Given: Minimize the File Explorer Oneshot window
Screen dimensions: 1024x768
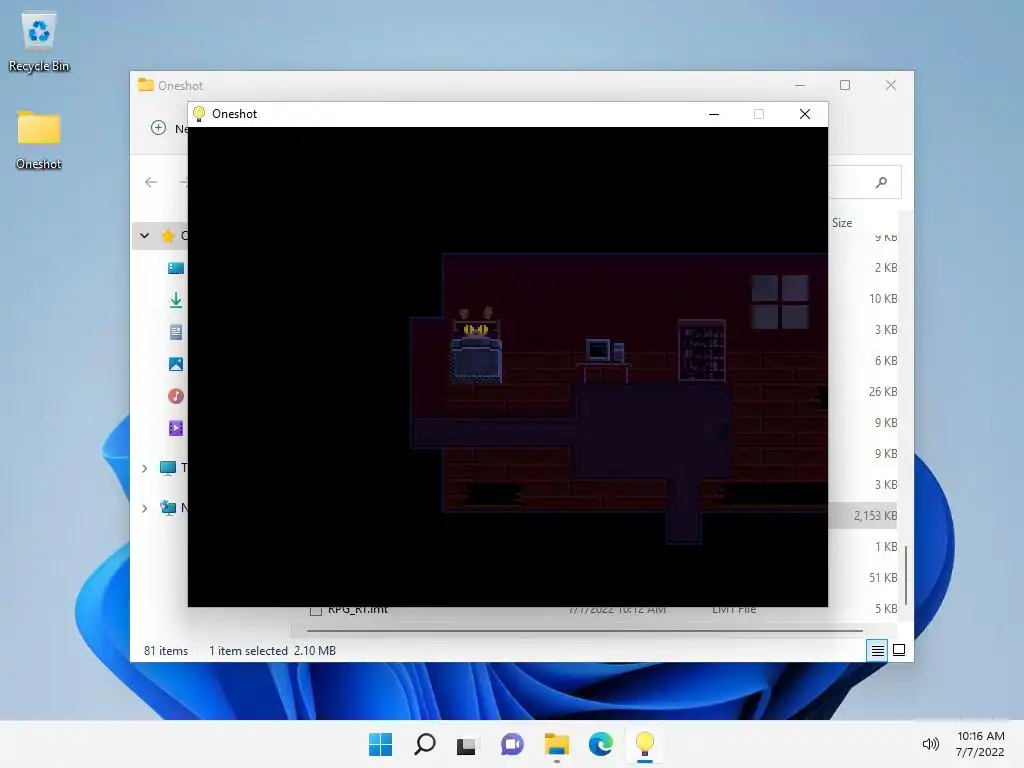Looking at the screenshot, I should [799, 86].
